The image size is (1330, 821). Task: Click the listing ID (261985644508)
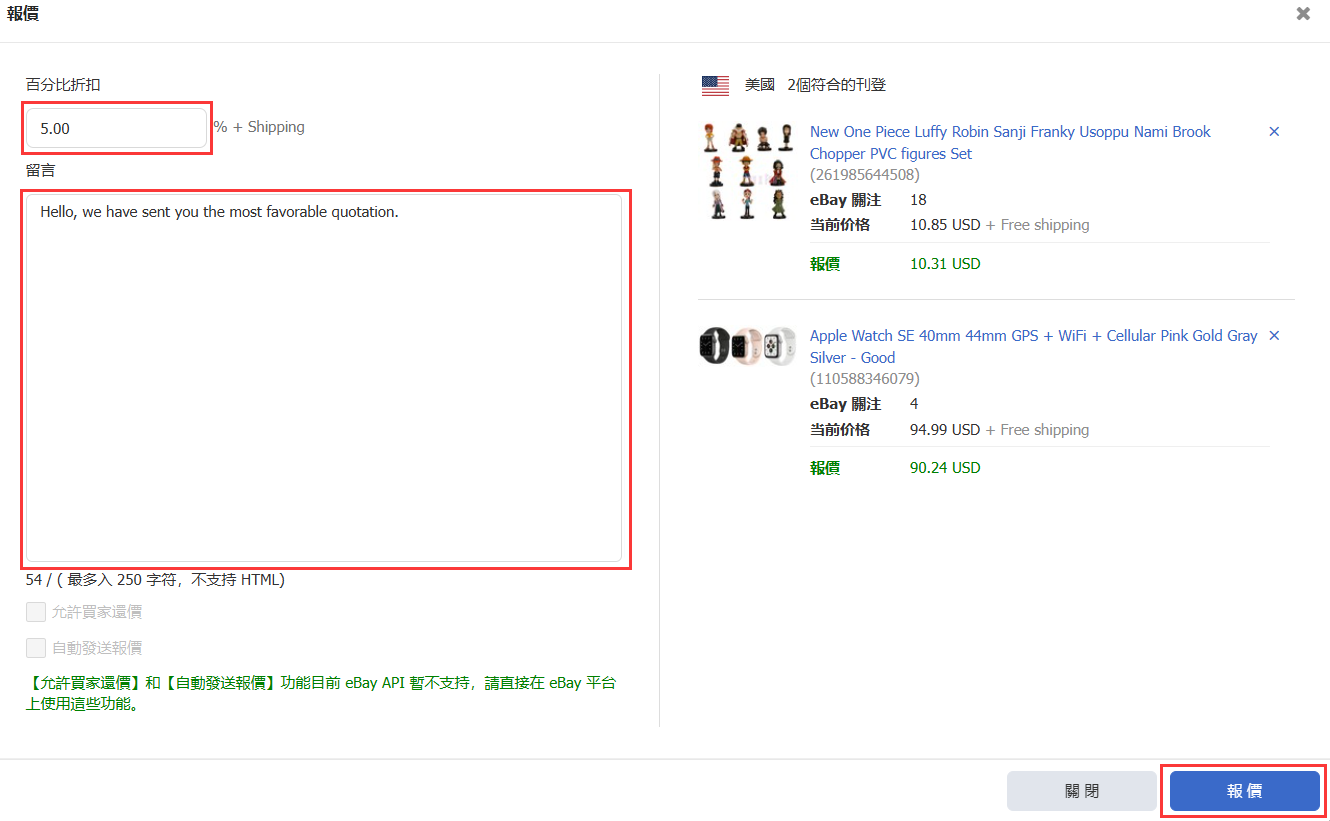pos(864,175)
